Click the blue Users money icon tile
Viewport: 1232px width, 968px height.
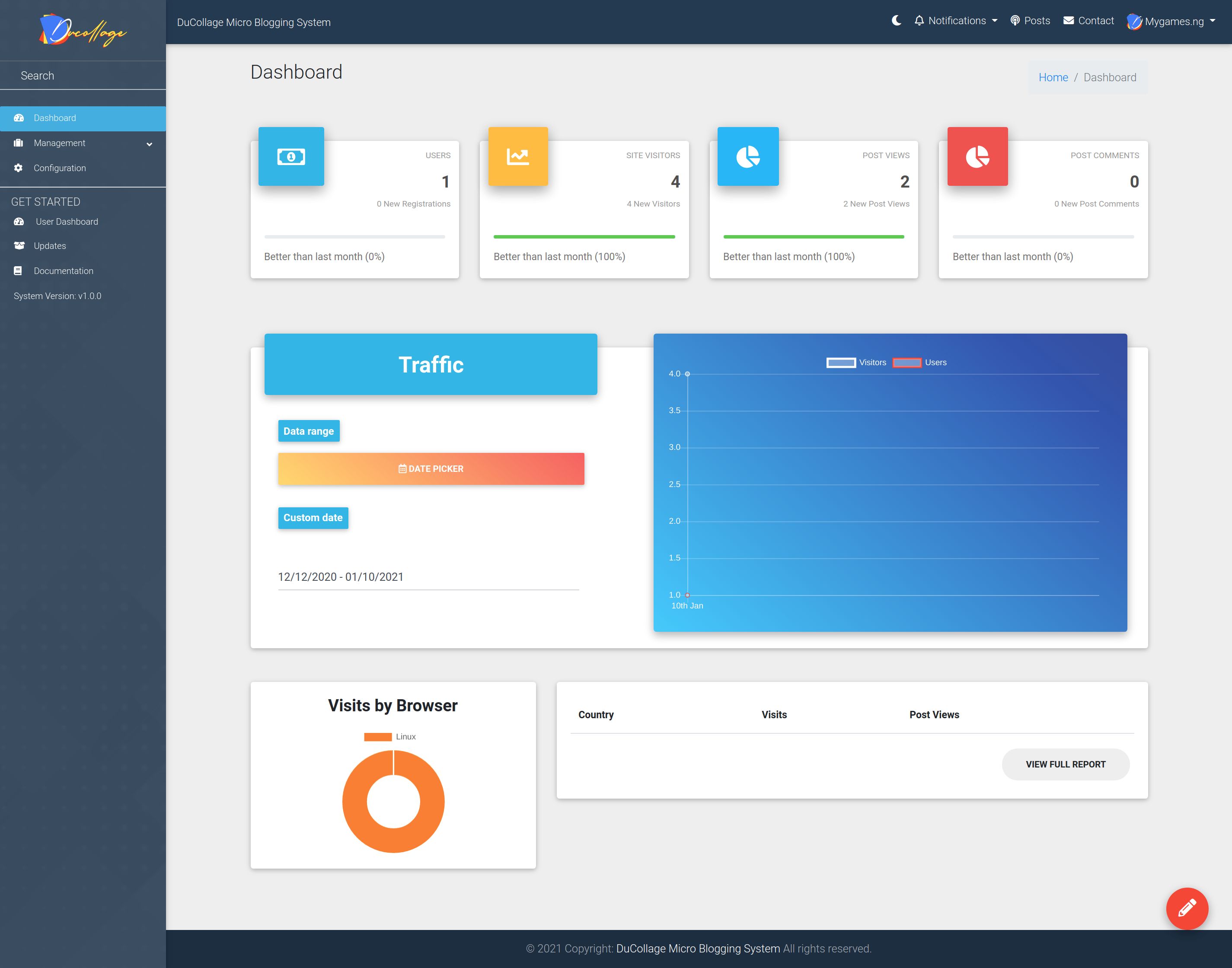pos(291,156)
